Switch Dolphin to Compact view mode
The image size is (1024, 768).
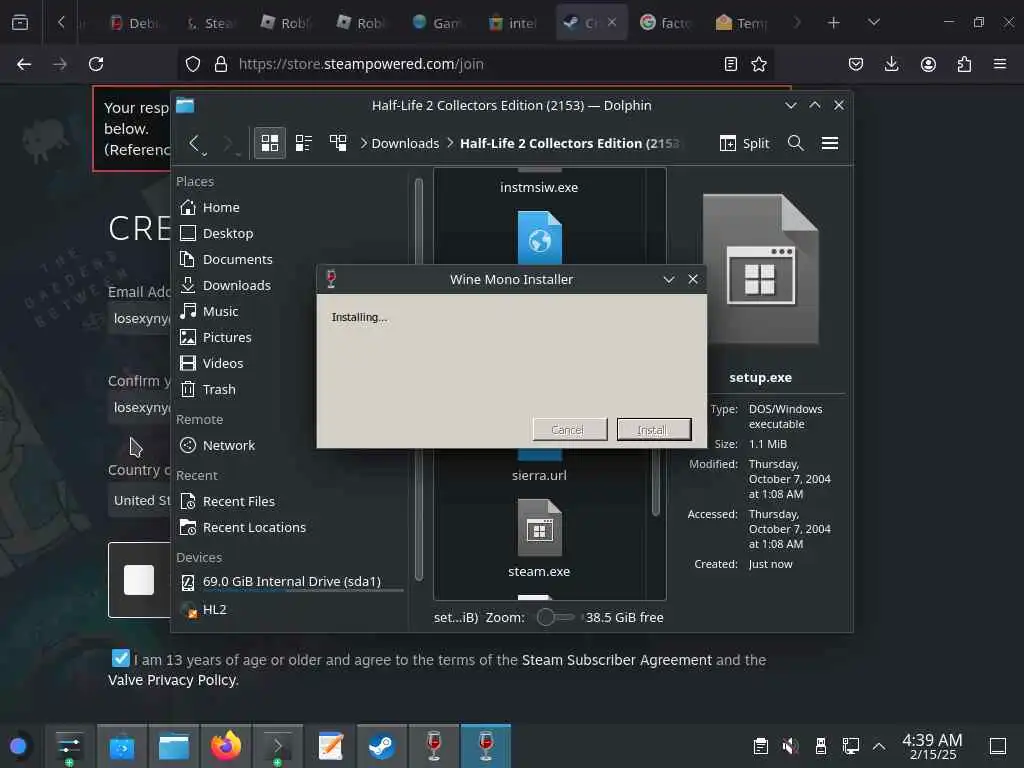[x=304, y=143]
